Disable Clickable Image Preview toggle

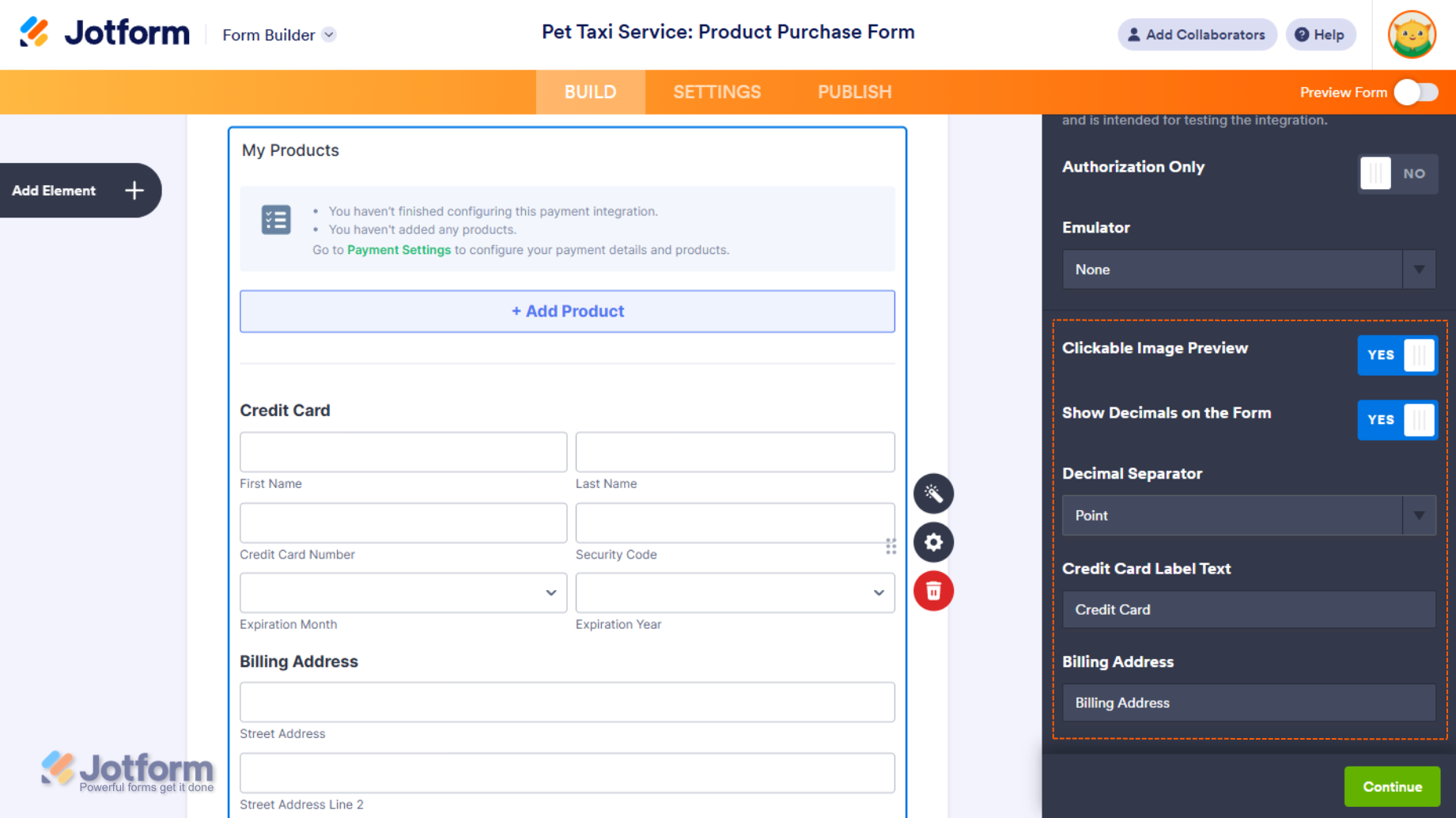coord(1397,355)
